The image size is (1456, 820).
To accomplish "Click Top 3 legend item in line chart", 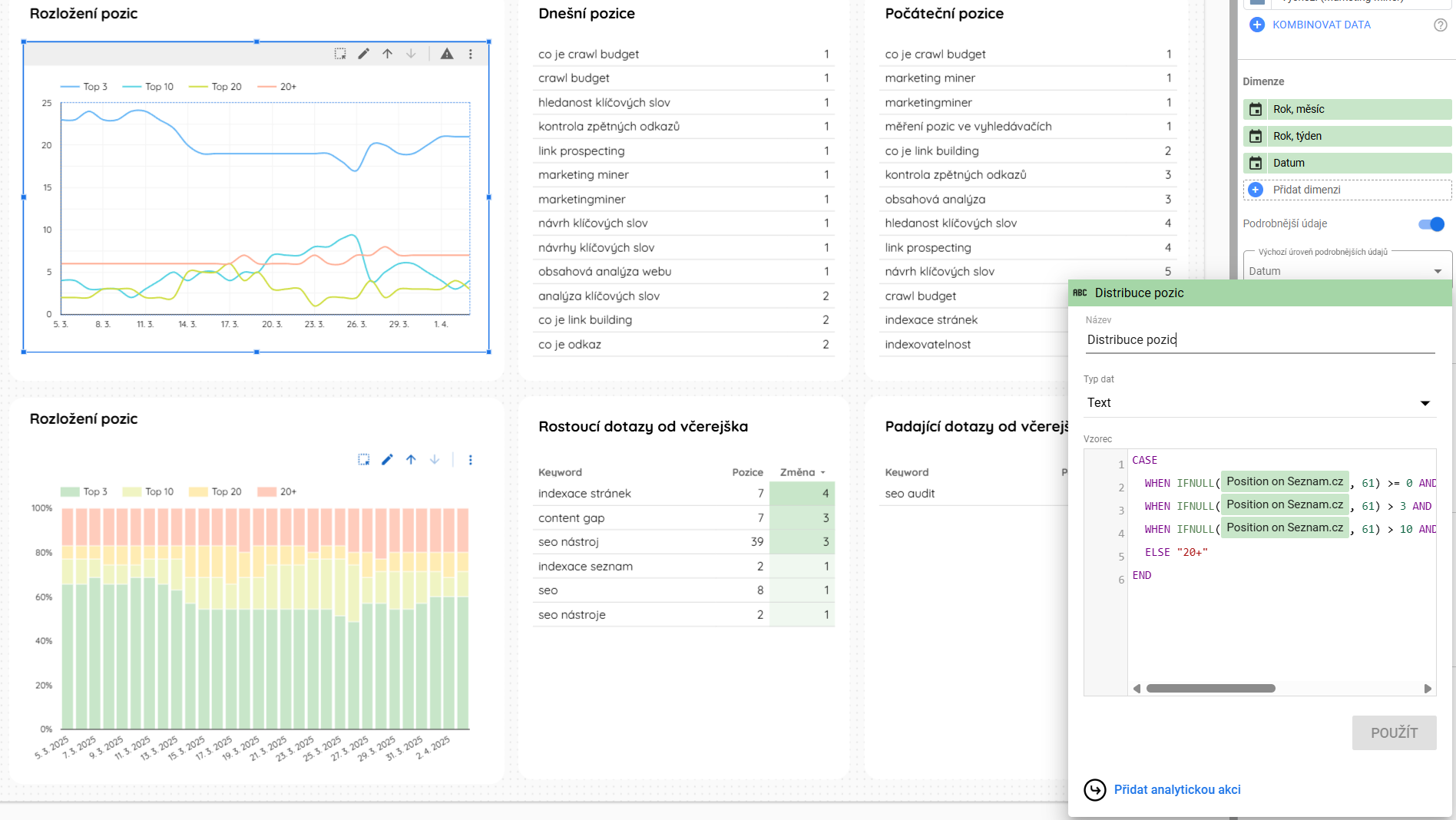I will click(x=84, y=87).
